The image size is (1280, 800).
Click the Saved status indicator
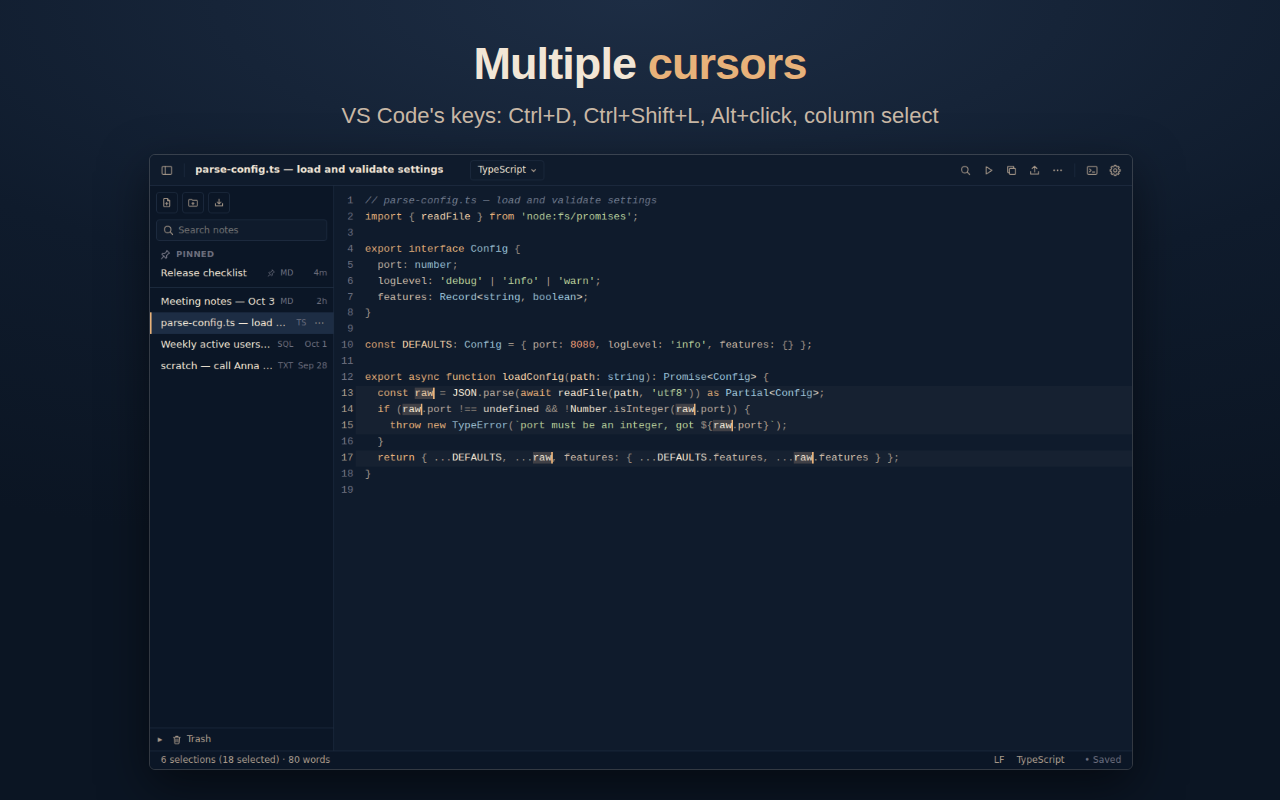click(1103, 760)
